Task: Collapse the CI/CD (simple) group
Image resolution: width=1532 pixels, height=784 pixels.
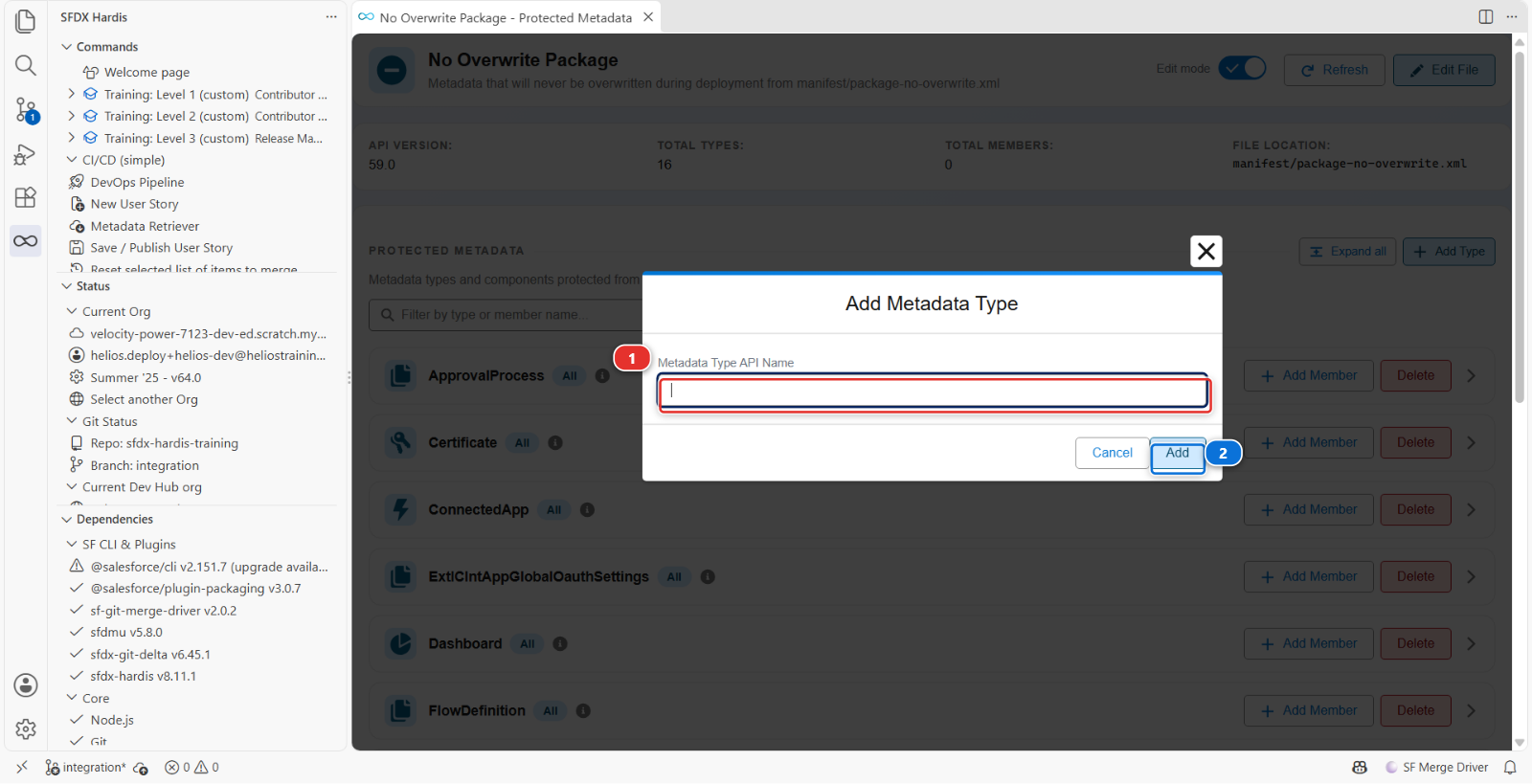Action: (72, 160)
